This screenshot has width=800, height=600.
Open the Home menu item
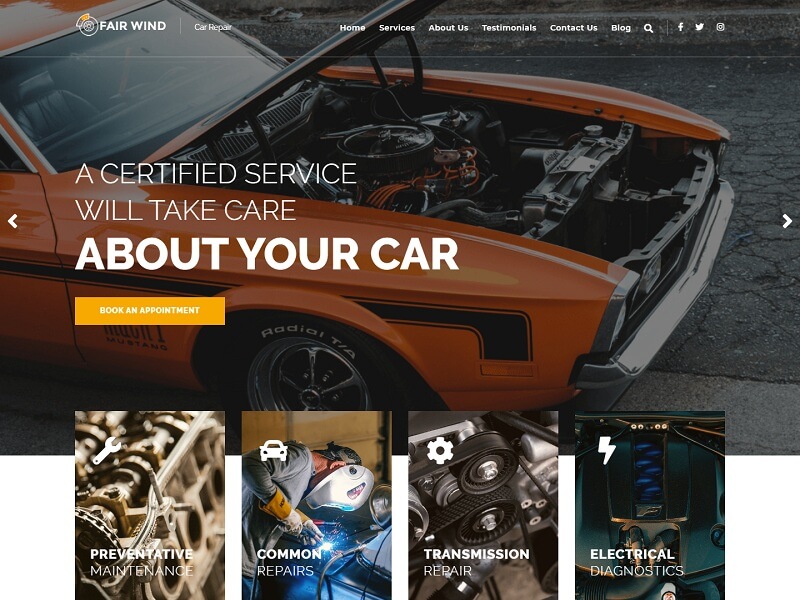pos(353,28)
